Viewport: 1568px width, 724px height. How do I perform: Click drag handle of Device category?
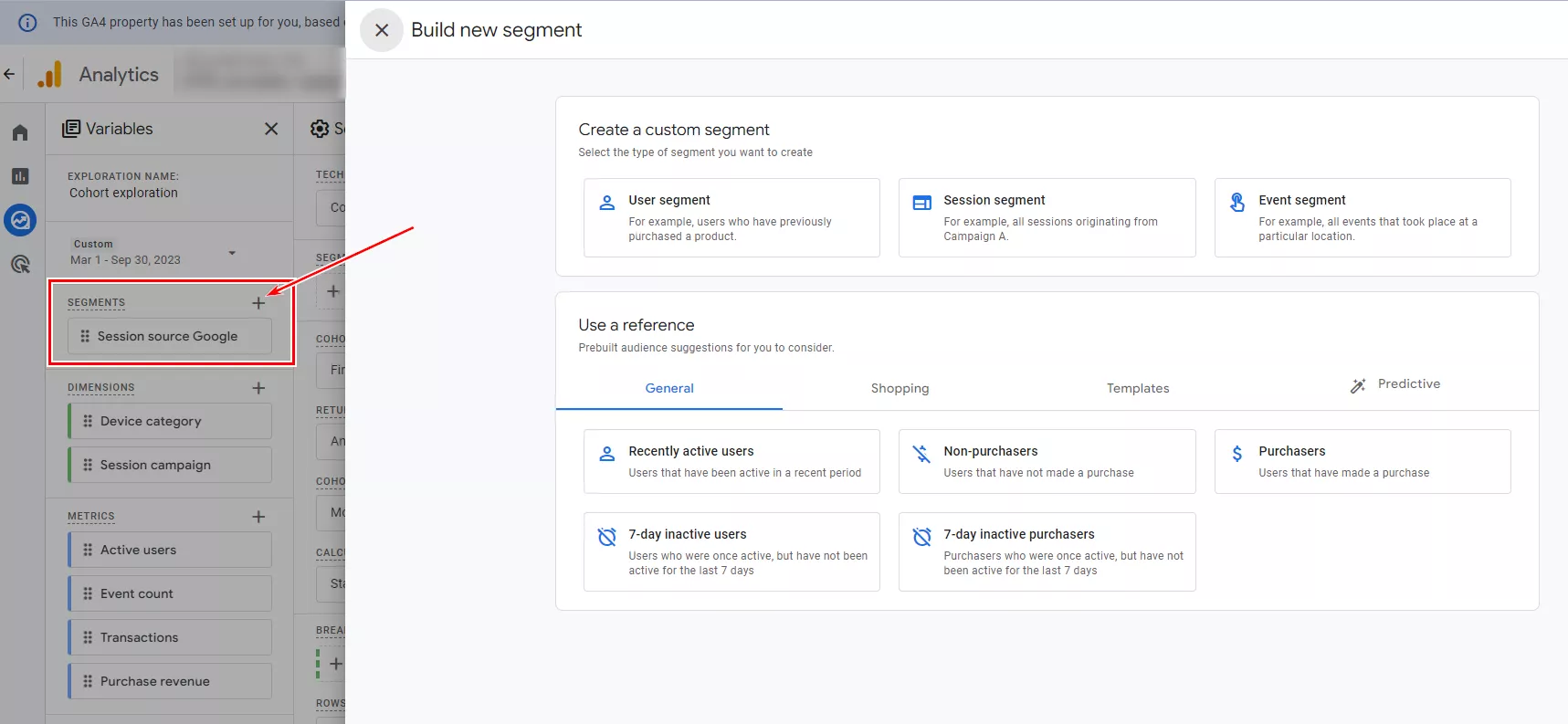(x=88, y=421)
